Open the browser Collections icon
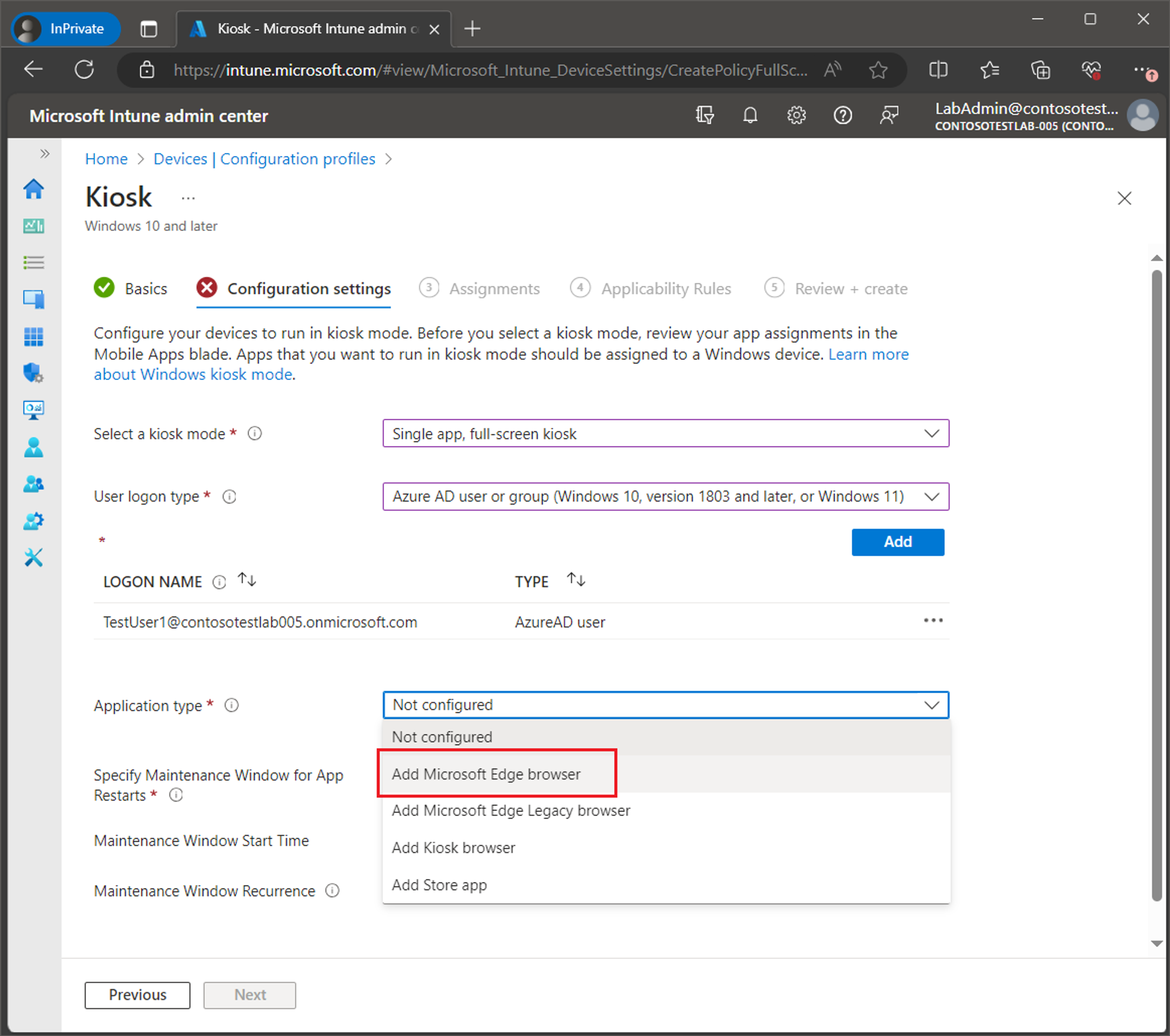The width and height of the screenshot is (1170, 1036). click(x=1040, y=70)
